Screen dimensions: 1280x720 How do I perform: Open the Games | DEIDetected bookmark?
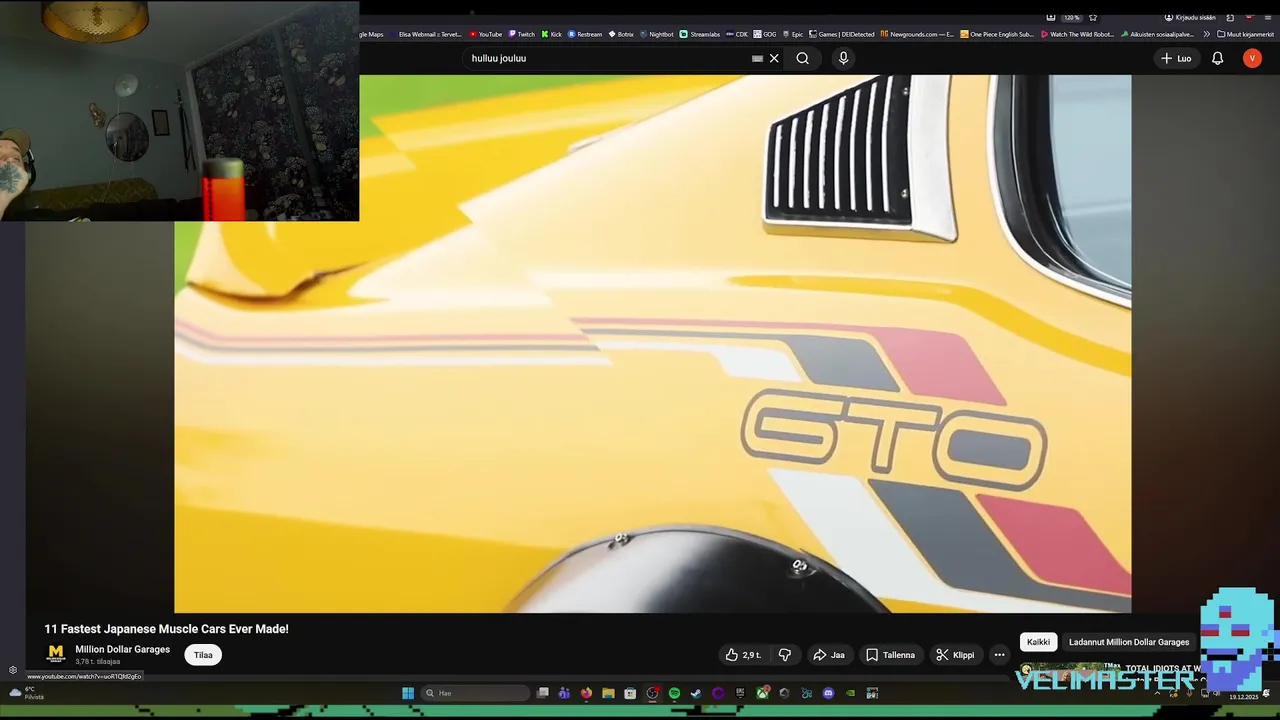[x=841, y=34]
